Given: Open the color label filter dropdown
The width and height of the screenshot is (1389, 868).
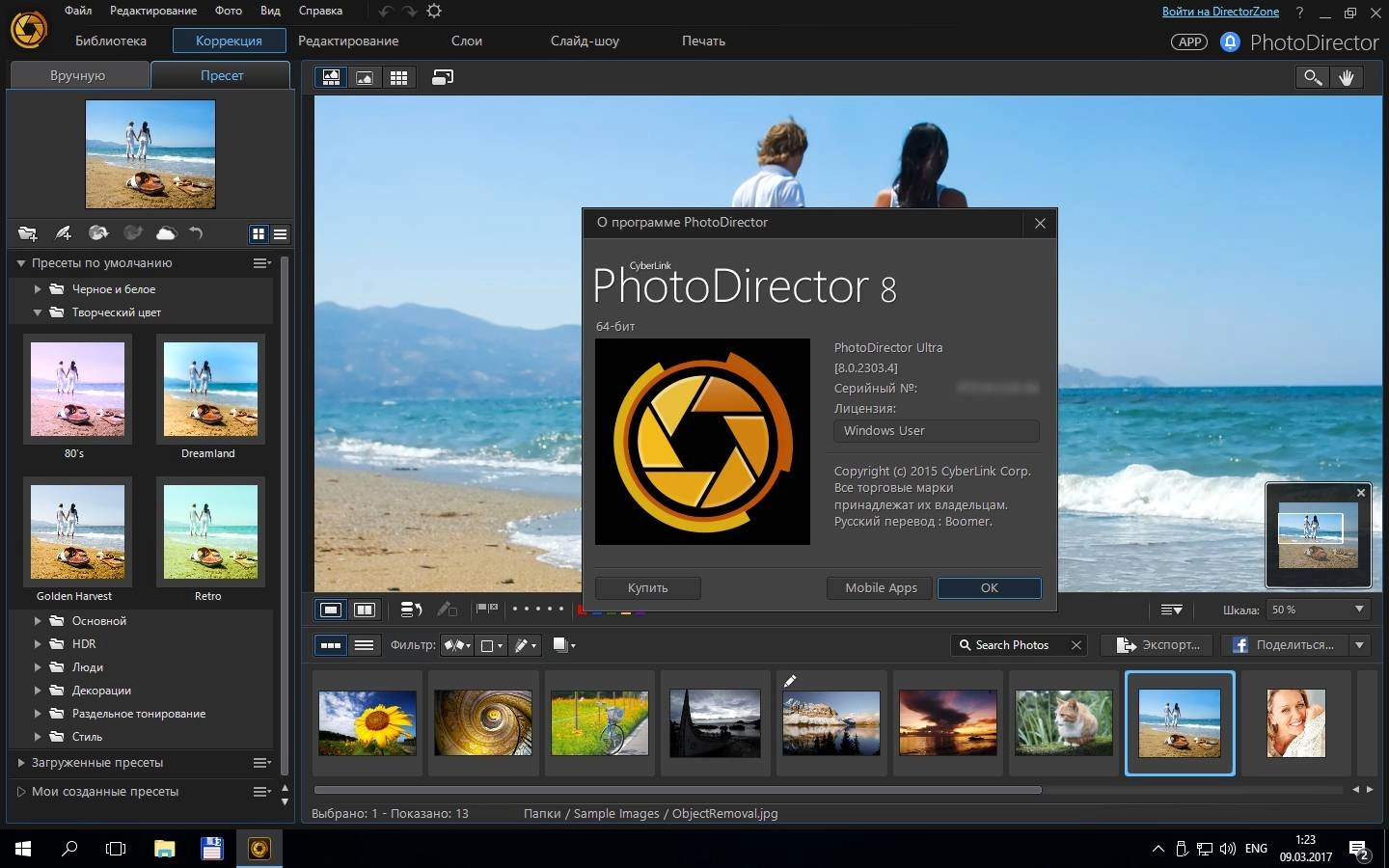Looking at the screenshot, I should coord(492,645).
